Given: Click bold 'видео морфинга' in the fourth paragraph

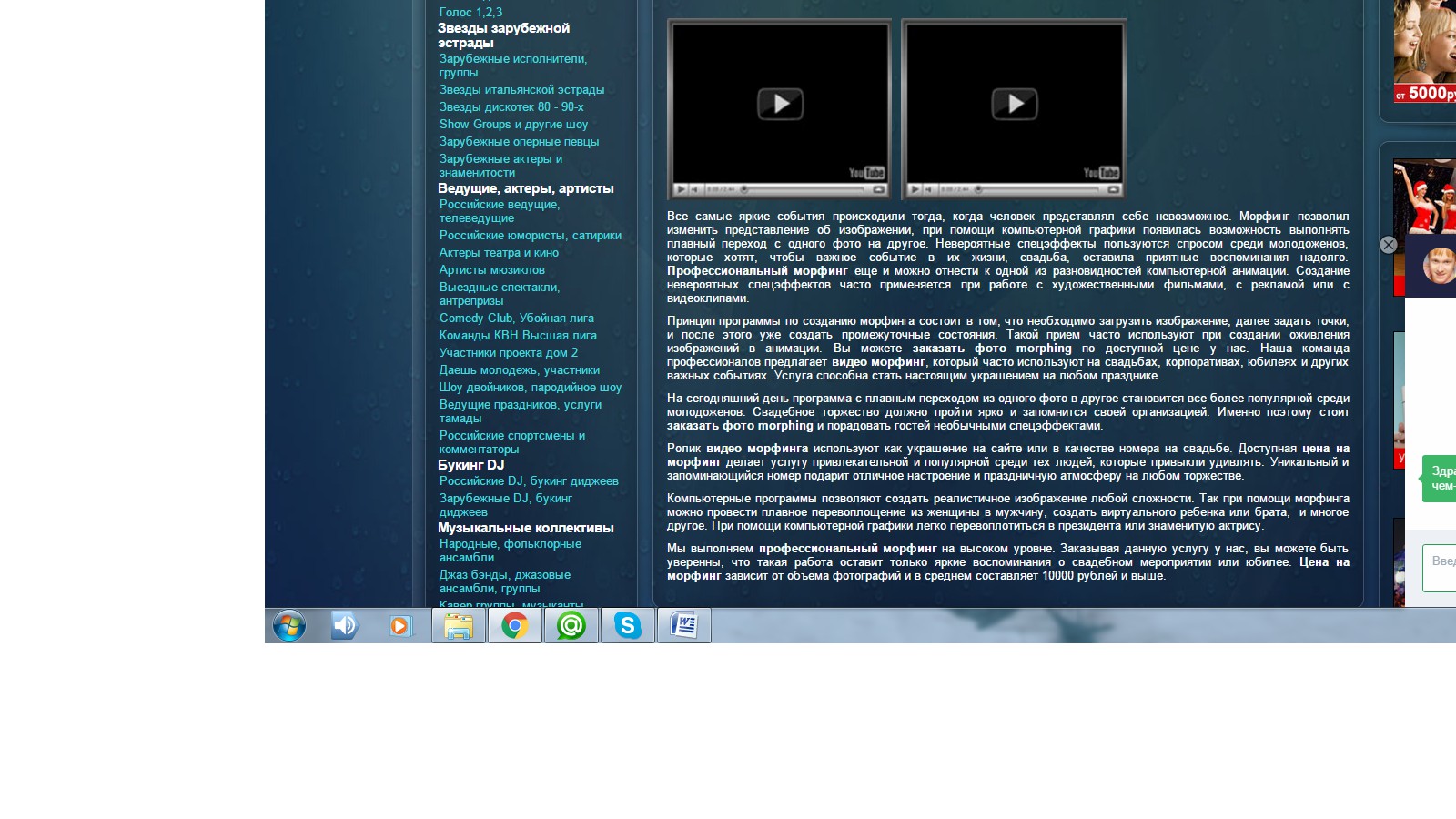Looking at the screenshot, I should pos(757,449).
